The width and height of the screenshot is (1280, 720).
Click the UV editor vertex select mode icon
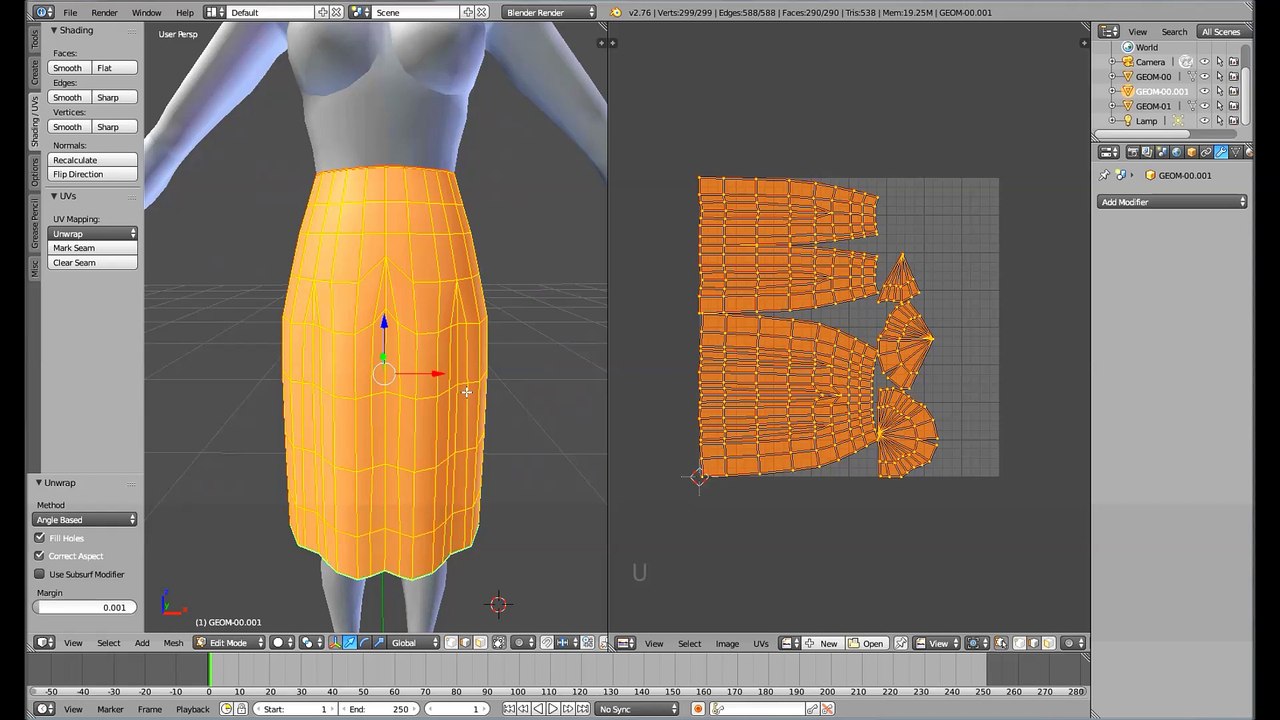[x=1019, y=643]
